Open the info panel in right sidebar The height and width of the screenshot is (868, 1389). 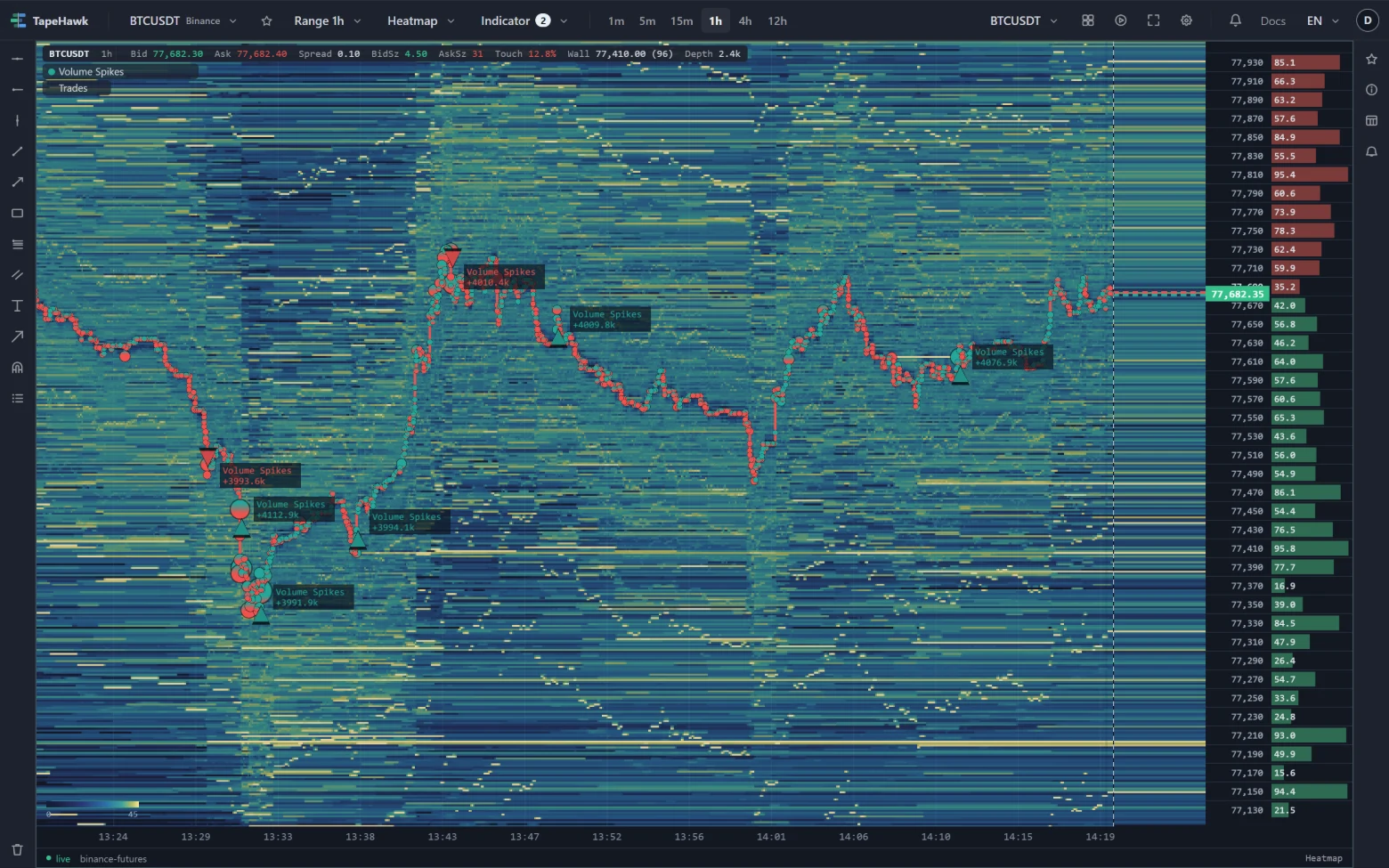[1371, 90]
